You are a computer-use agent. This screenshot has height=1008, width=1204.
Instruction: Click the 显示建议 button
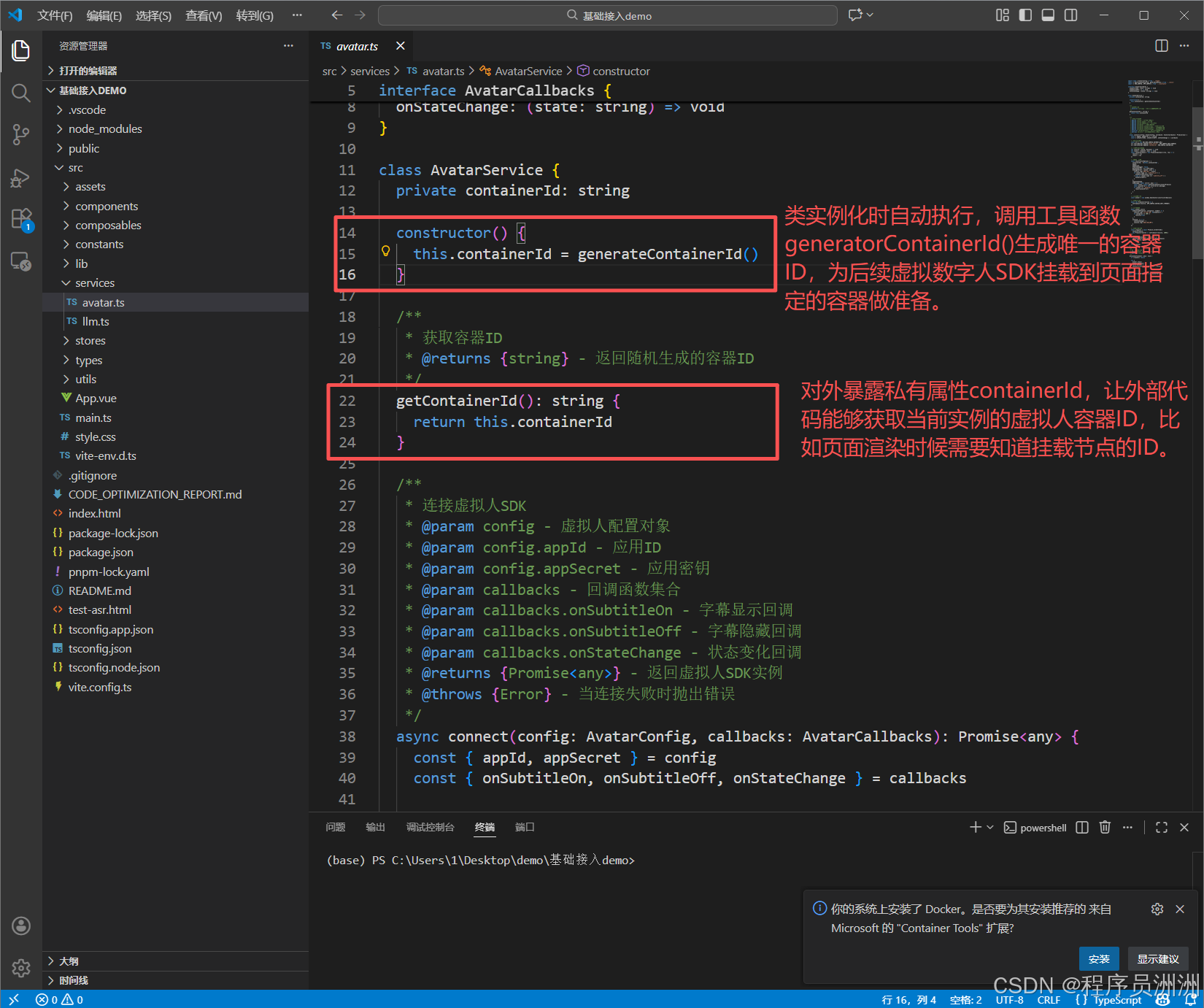[x=1158, y=959]
